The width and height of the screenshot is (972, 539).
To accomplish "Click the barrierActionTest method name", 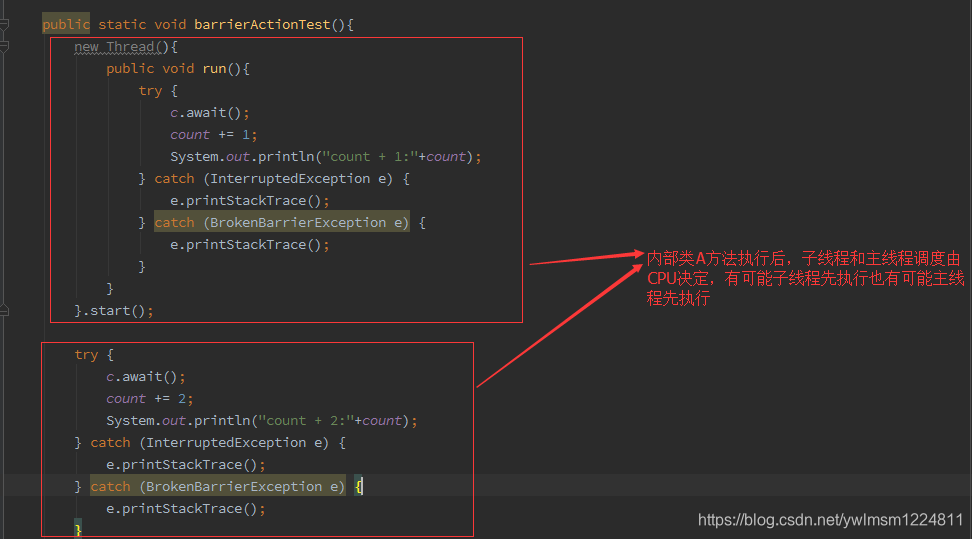I will (x=262, y=25).
